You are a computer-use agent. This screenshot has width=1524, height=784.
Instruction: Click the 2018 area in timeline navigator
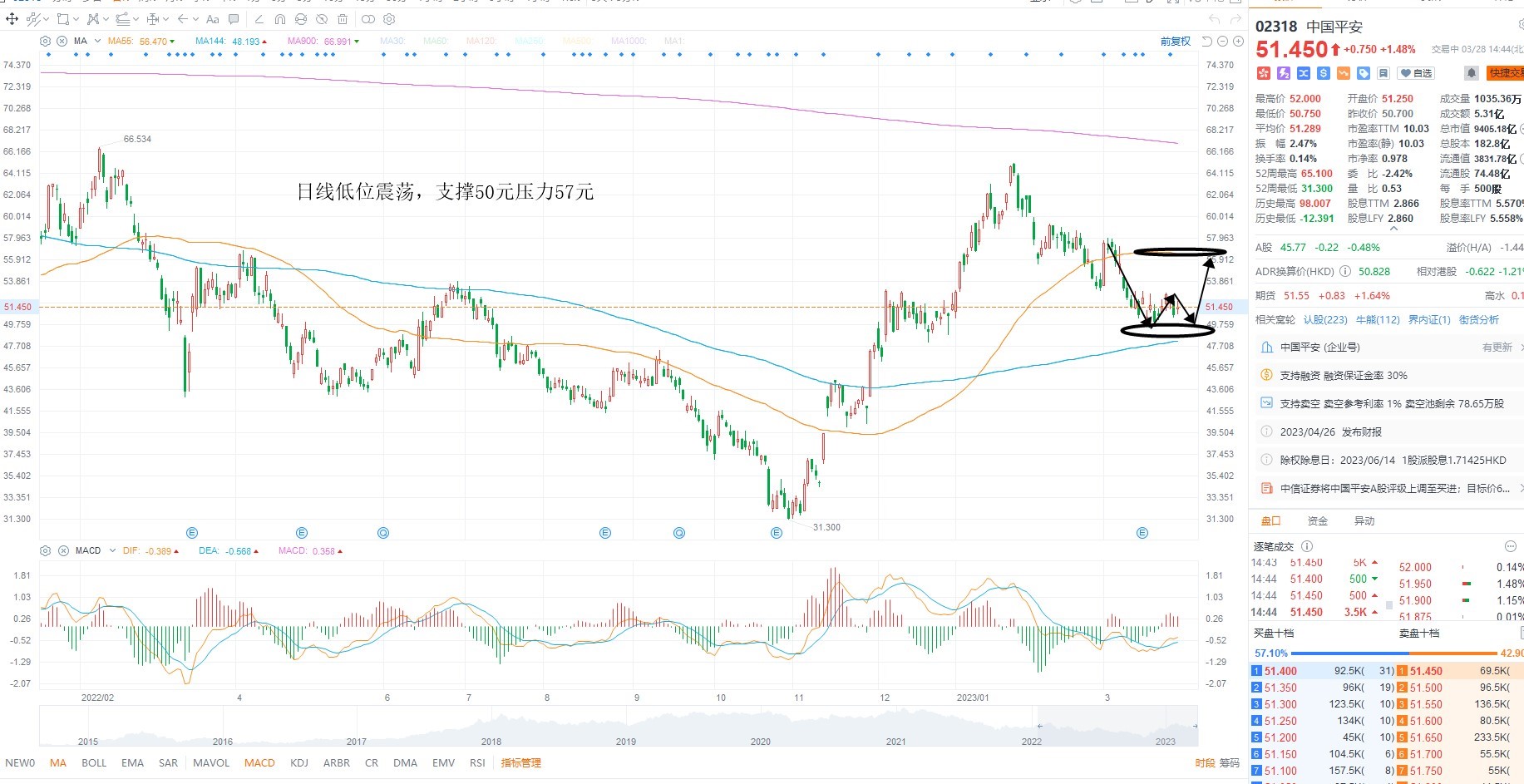(x=491, y=741)
